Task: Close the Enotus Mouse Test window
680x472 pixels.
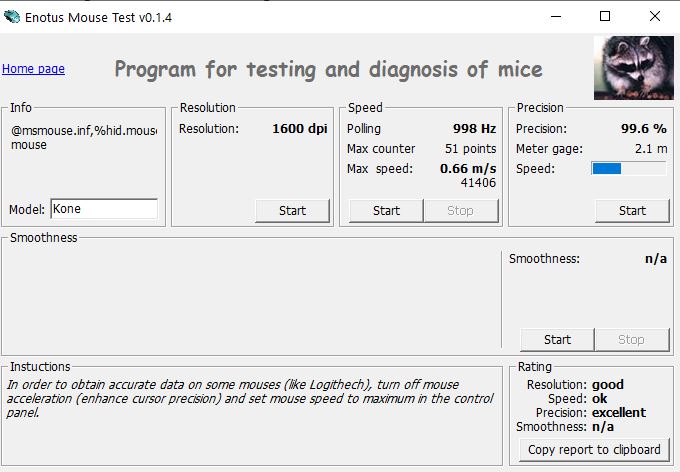Action: 655,16
